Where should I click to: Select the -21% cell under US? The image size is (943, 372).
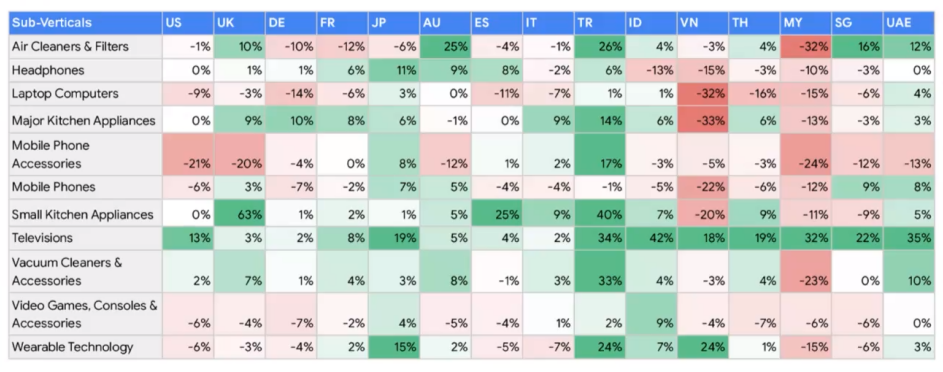[188, 154]
